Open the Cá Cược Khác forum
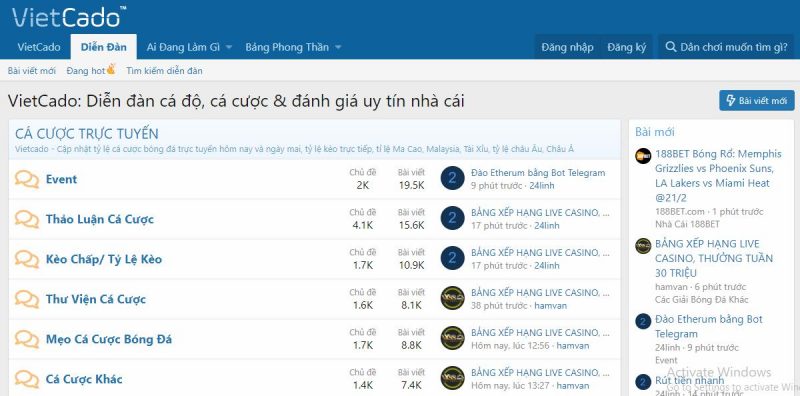 (84, 379)
